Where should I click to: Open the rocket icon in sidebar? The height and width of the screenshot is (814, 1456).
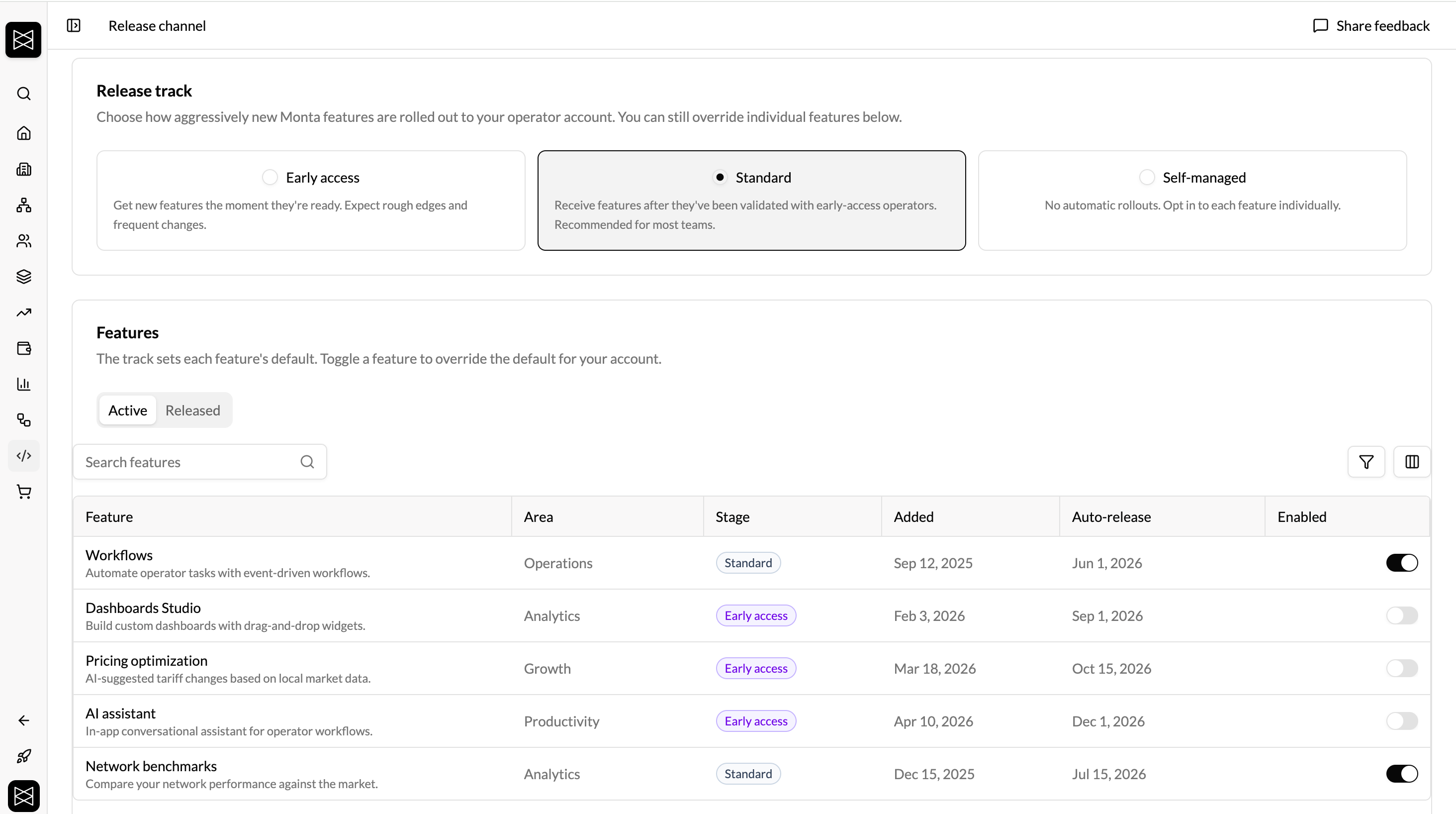[24, 756]
